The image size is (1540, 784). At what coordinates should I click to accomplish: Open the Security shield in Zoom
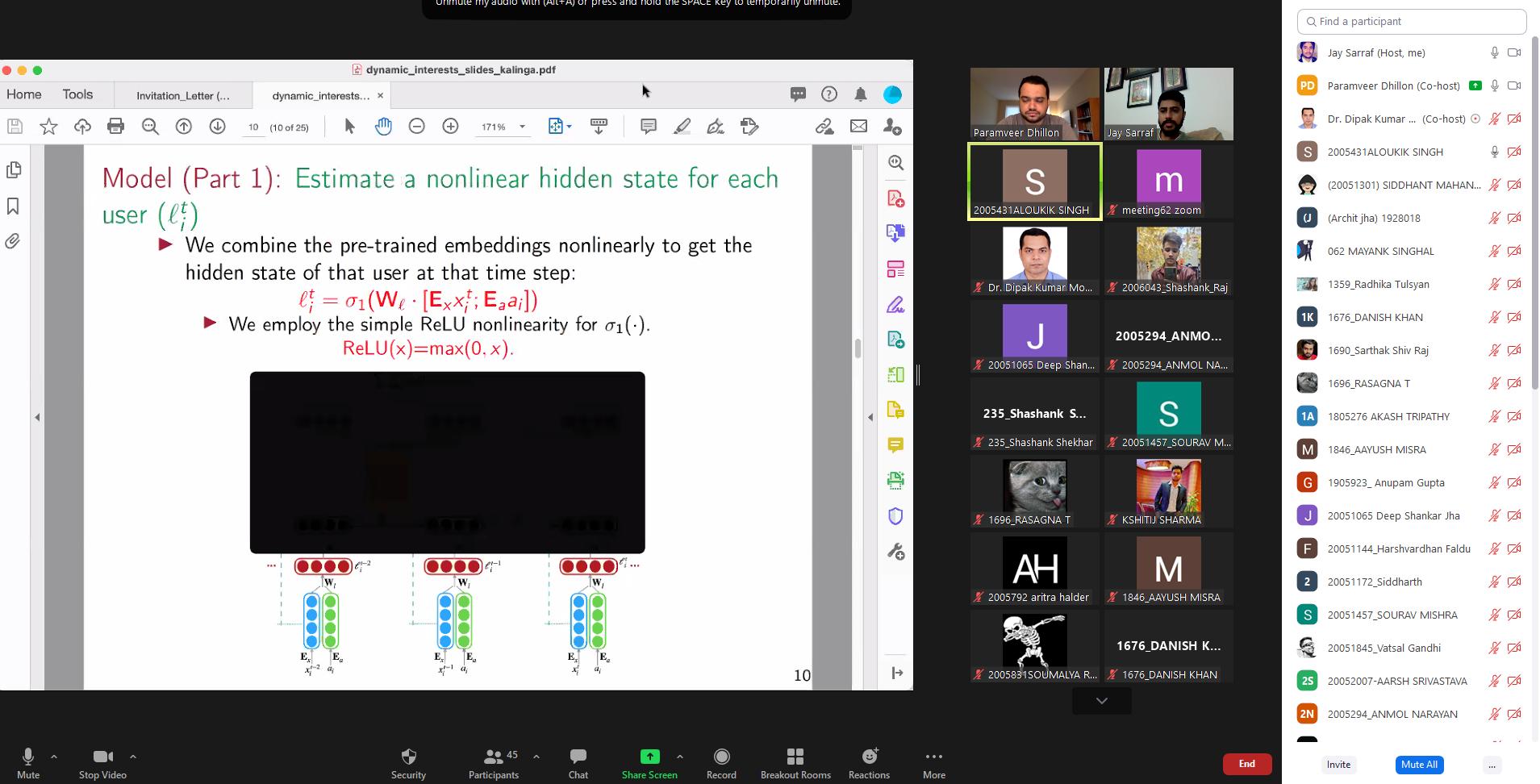click(x=408, y=763)
